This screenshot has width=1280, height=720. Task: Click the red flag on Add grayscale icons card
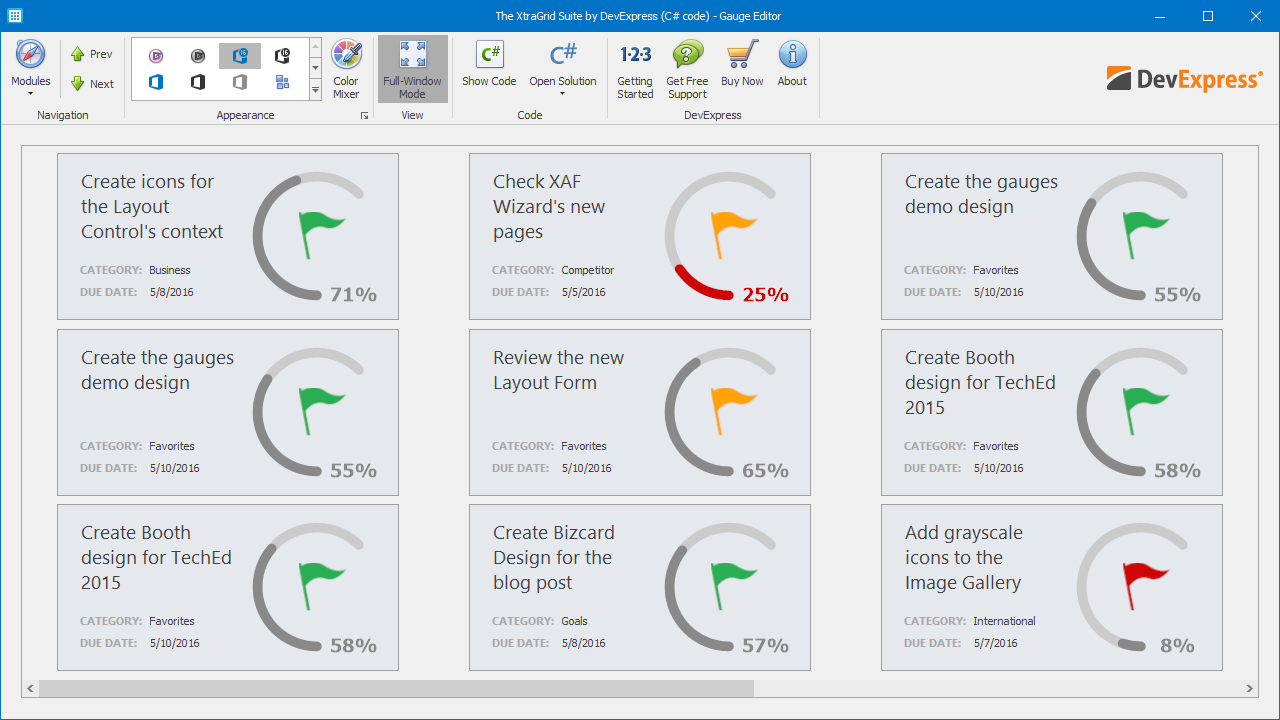coord(1145,585)
